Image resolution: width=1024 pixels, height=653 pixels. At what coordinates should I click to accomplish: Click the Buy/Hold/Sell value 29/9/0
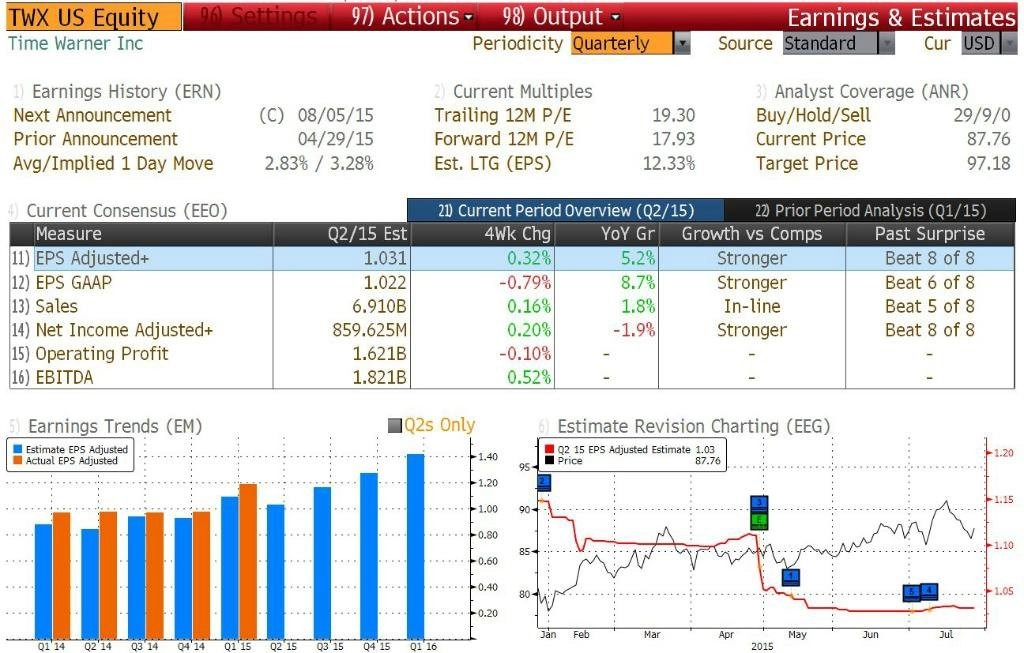click(982, 116)
